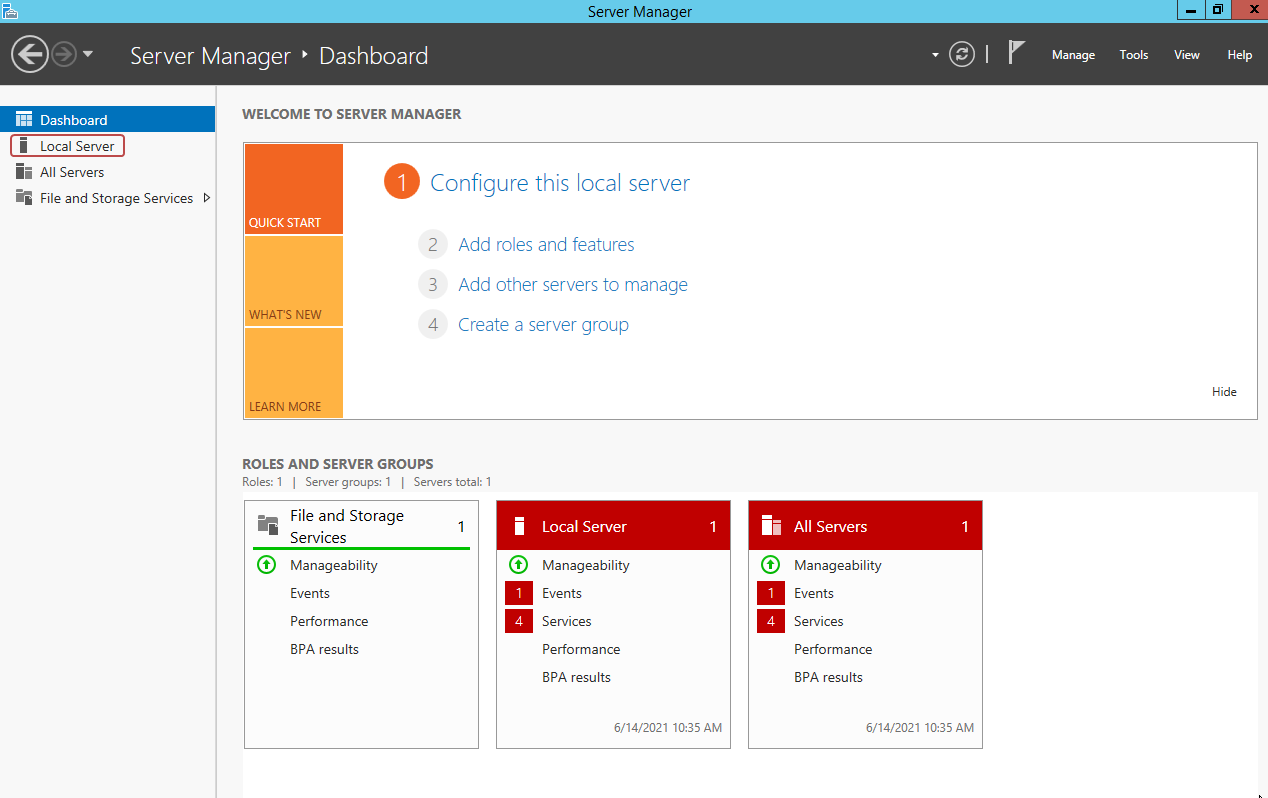Open Performance in Local Server tile
The width and height of the screenshot is (1268, 798).
[581, 649]
